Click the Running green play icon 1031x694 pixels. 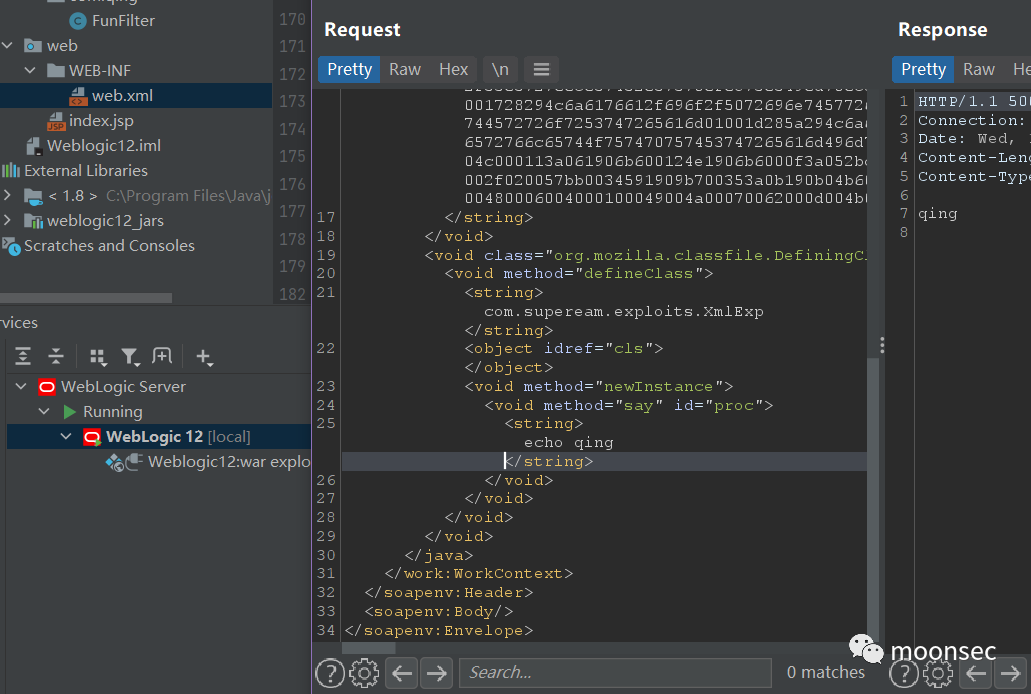(x=69, y=412)
